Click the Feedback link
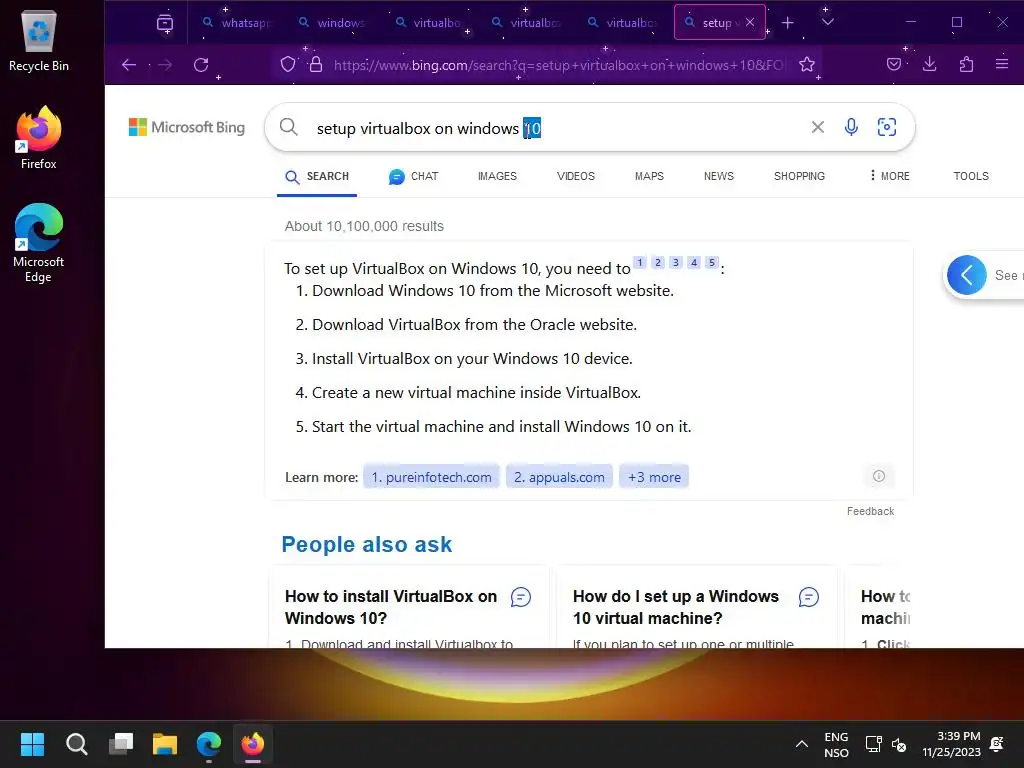The image size is (1024, 768). click(x=870, y=511)
